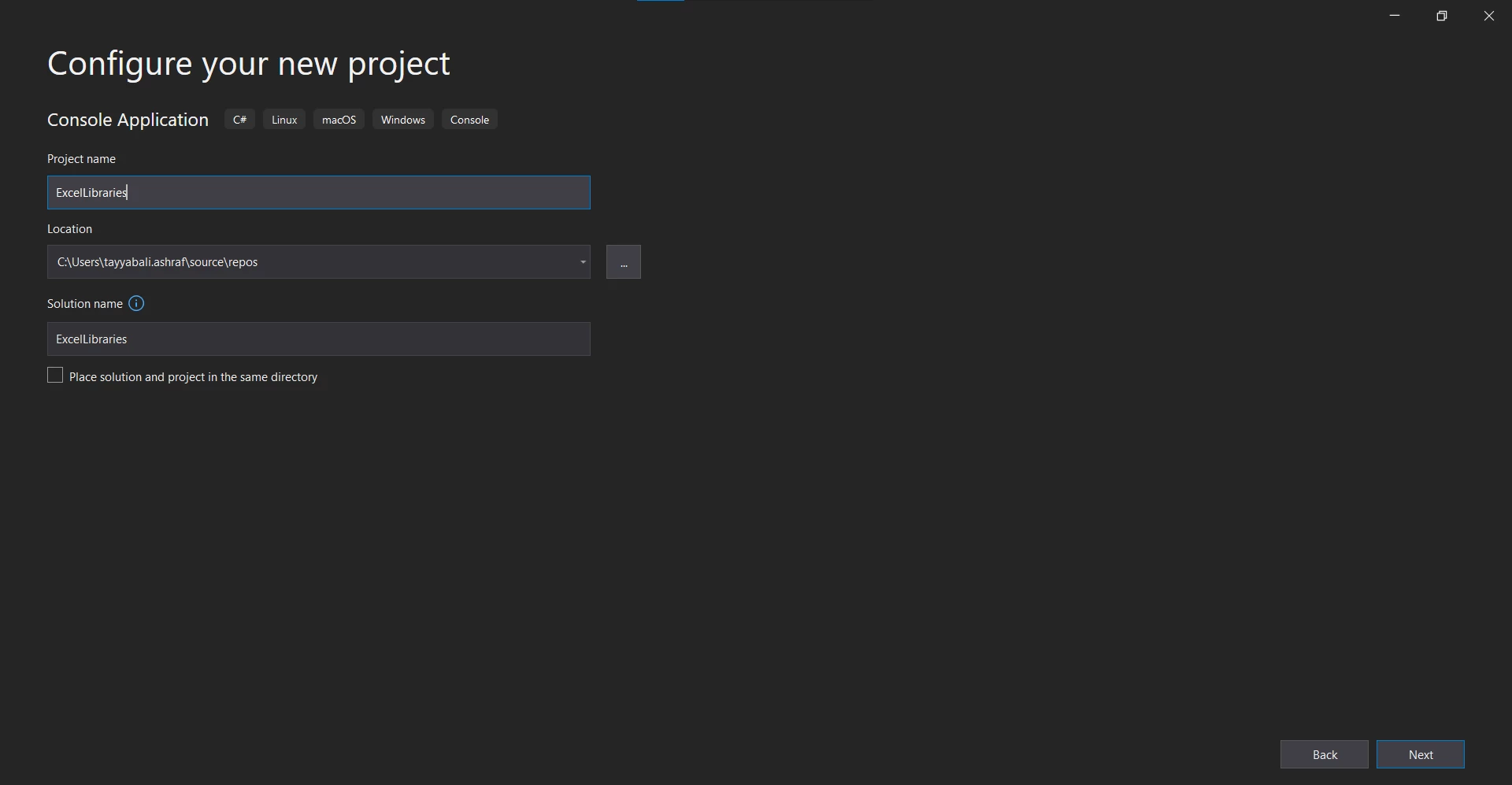Close the Configure your new project window
The image size is (1512, 785).
click(1488, 16)
